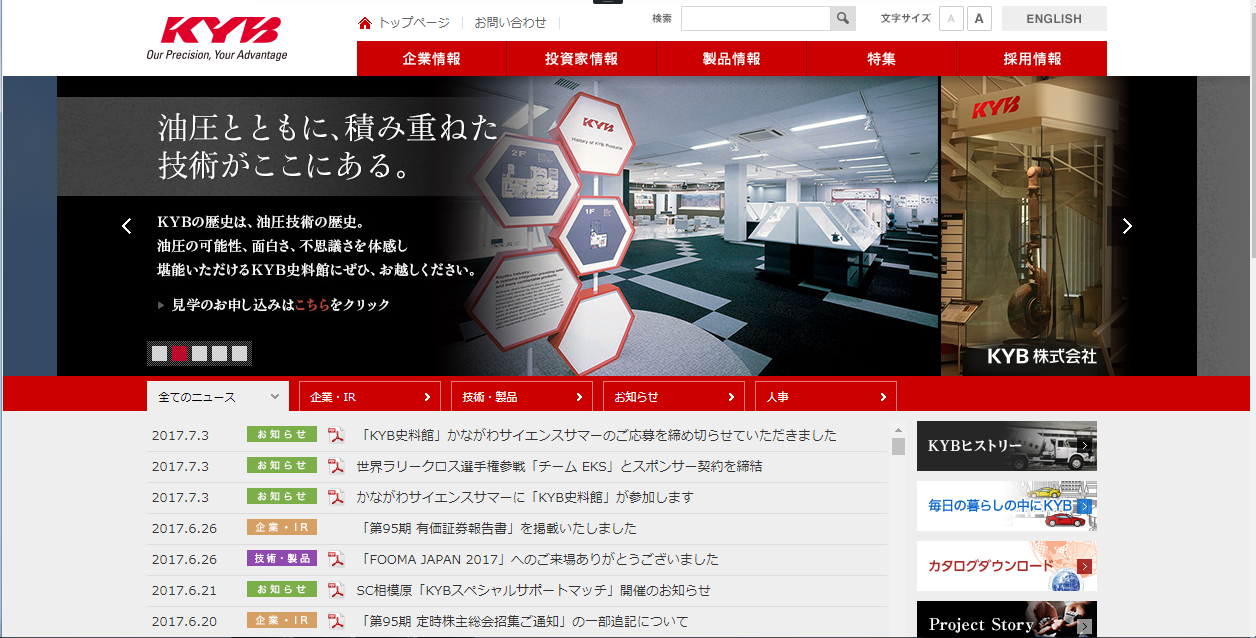Open the 製品情報 navigation menu
Viewport: 1256px width, 638px height.
point(732,59)
